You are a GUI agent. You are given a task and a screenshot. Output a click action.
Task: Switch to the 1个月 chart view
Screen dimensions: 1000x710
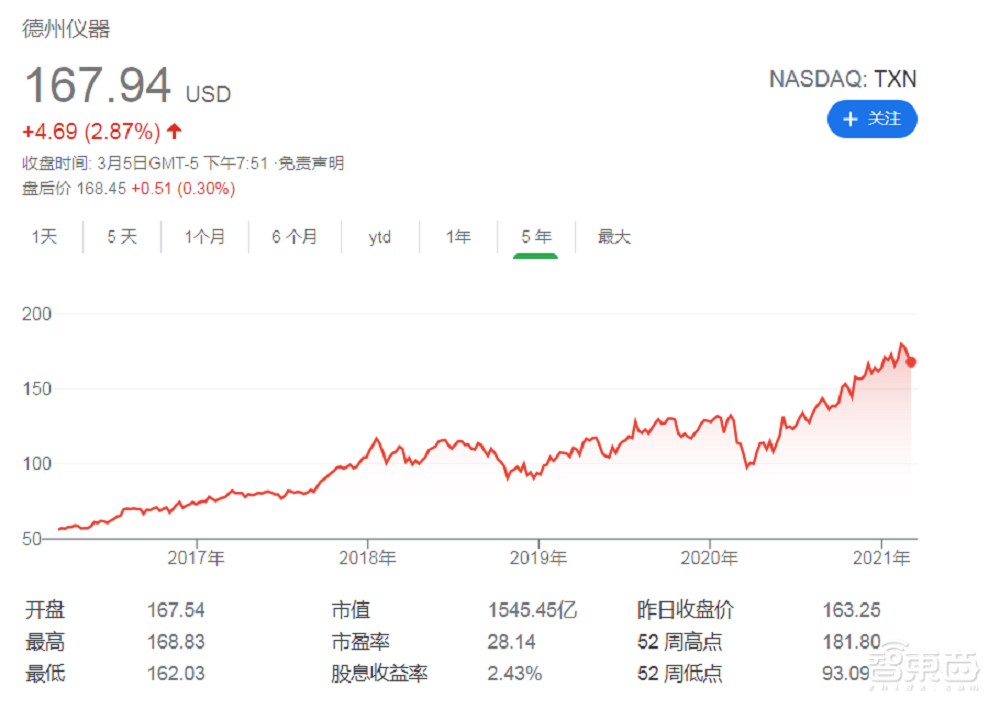[x=203, y=237]
